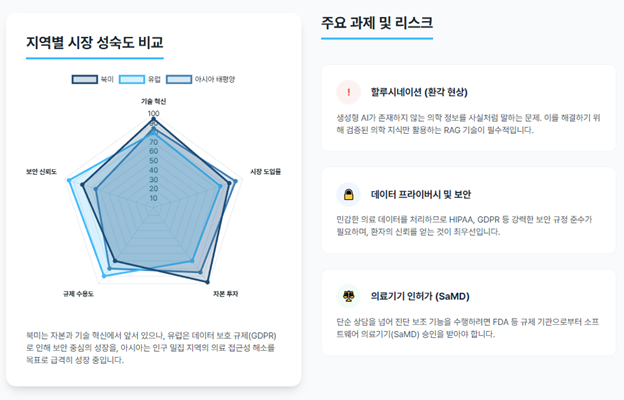This screenshot has height=400, width=624.
Task: Toggle the 아시아 태평양 legend series
Action: 201,79
